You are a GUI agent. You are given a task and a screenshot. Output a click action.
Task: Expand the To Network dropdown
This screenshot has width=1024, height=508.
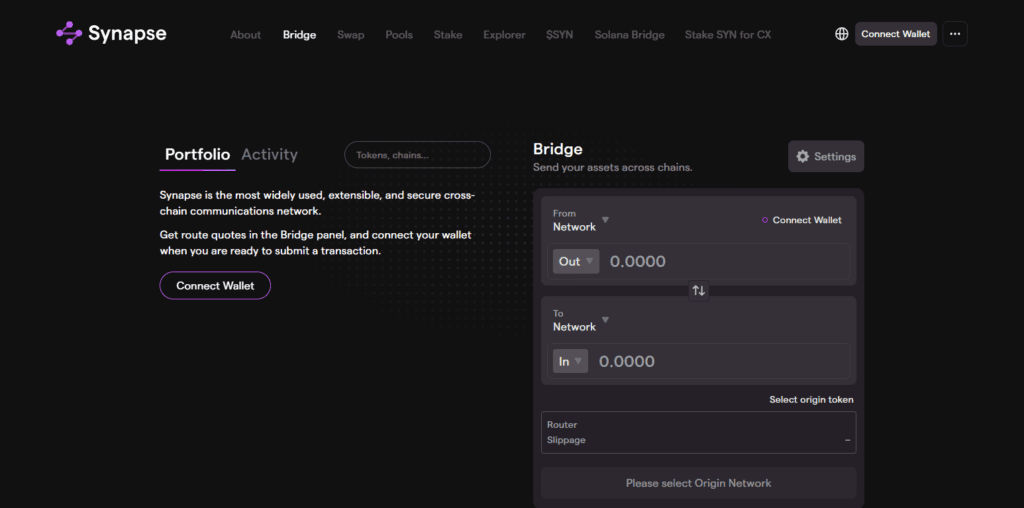pyautogui.click(x=581, y=320)
